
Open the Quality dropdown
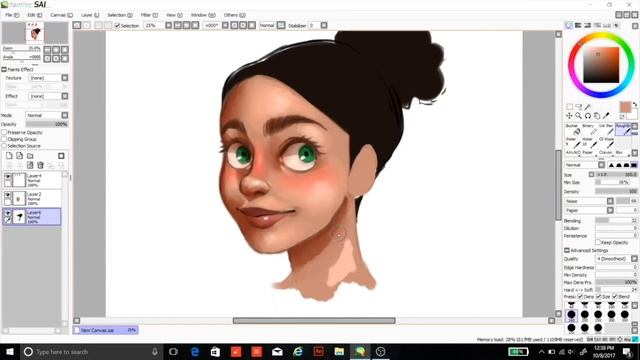click(616, 259)
